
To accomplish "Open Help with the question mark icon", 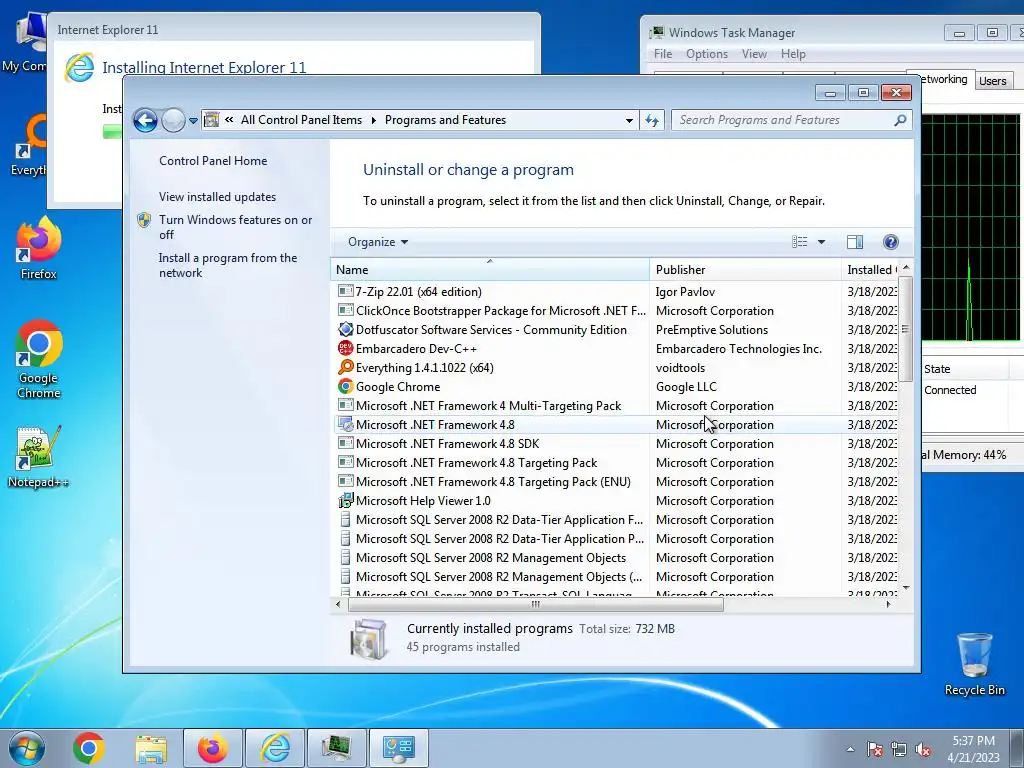I will coord(891,242).
